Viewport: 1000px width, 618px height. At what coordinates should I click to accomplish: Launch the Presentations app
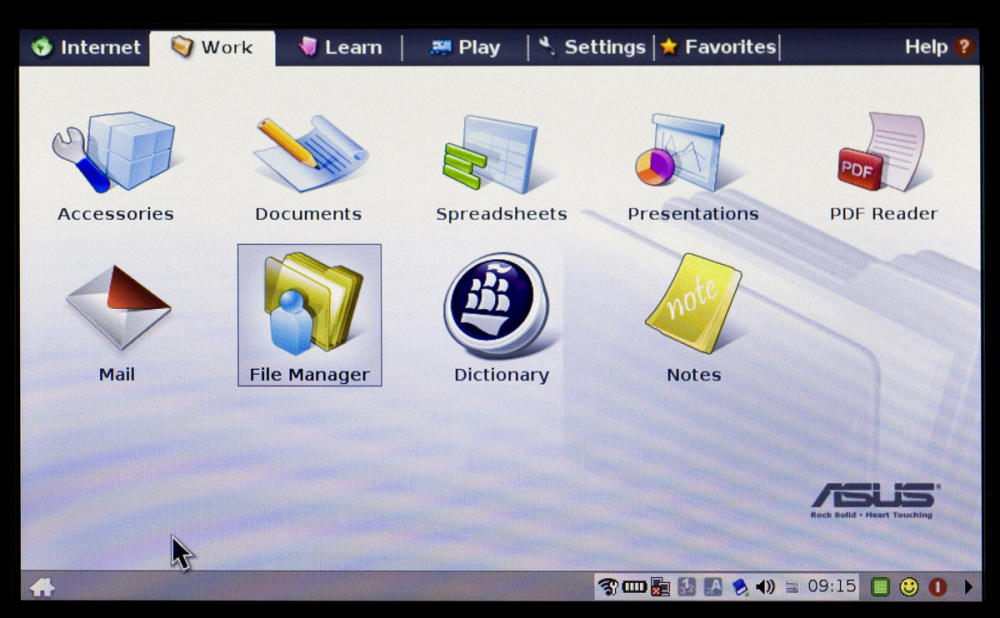693,167
